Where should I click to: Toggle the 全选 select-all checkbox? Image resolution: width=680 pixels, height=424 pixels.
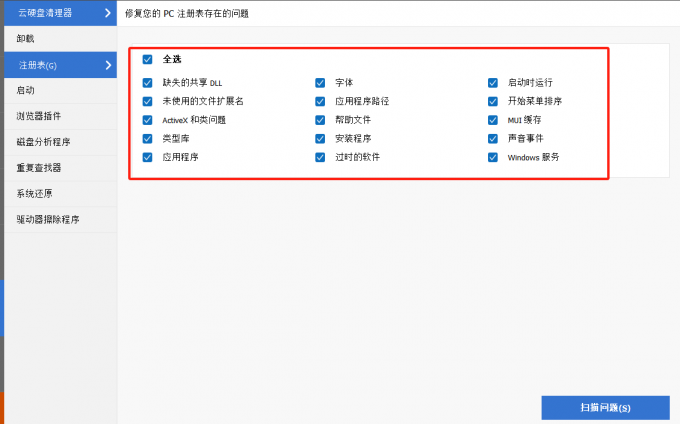pos(147,59)
